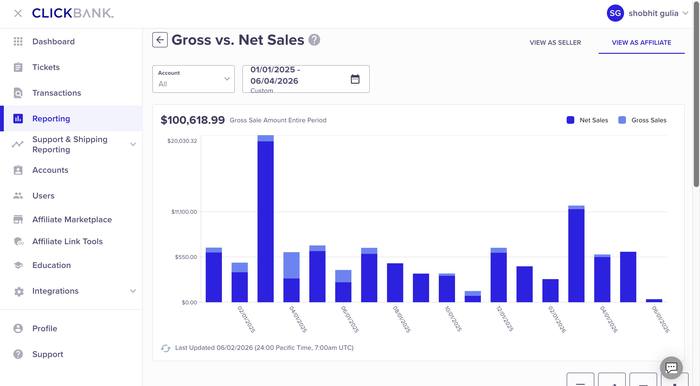The image size is (700, 386).
Task: Close the sidebar with the X icon
Action: tap(18, 13)
